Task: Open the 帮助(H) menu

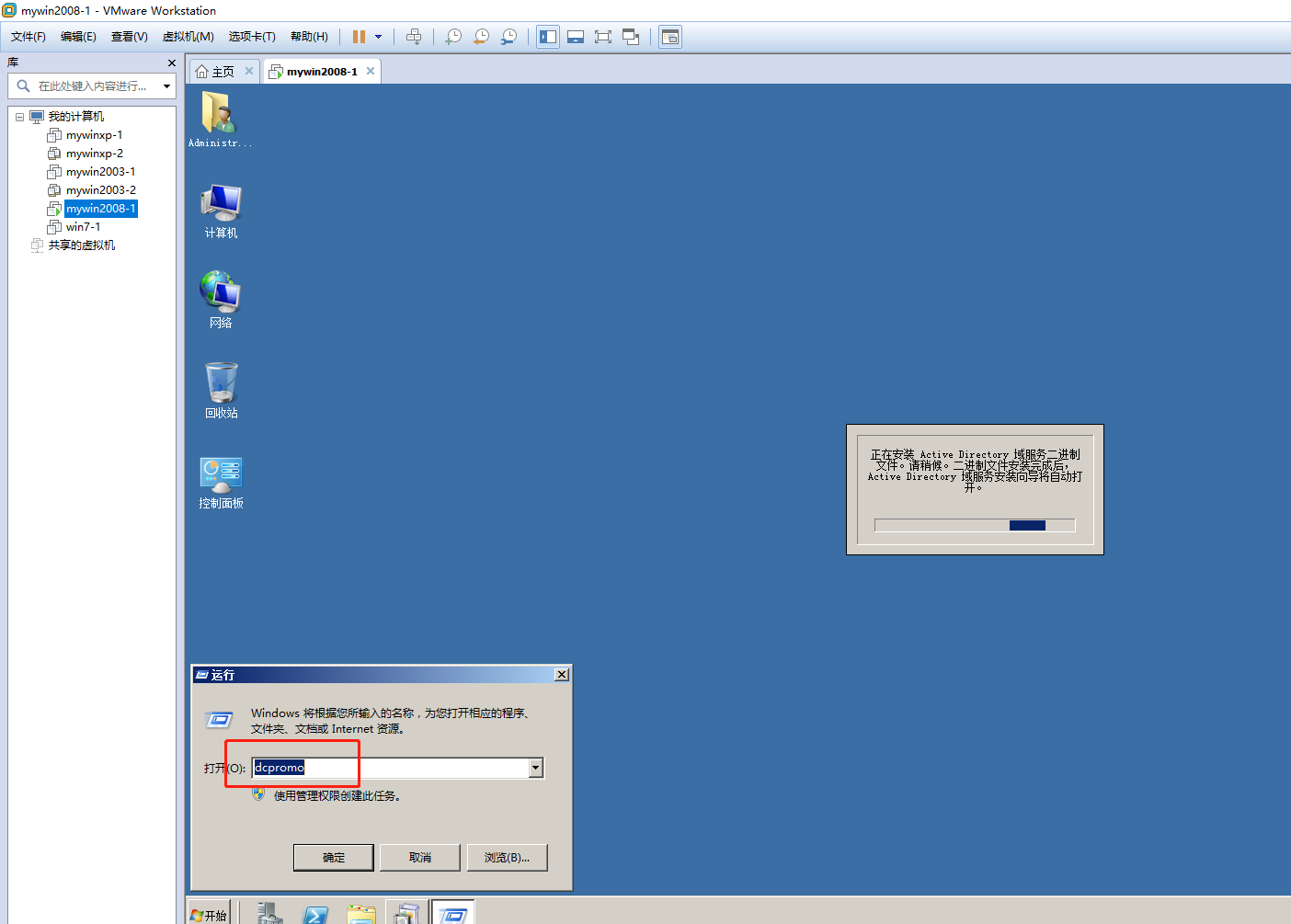Action: (x=309, y=37)
